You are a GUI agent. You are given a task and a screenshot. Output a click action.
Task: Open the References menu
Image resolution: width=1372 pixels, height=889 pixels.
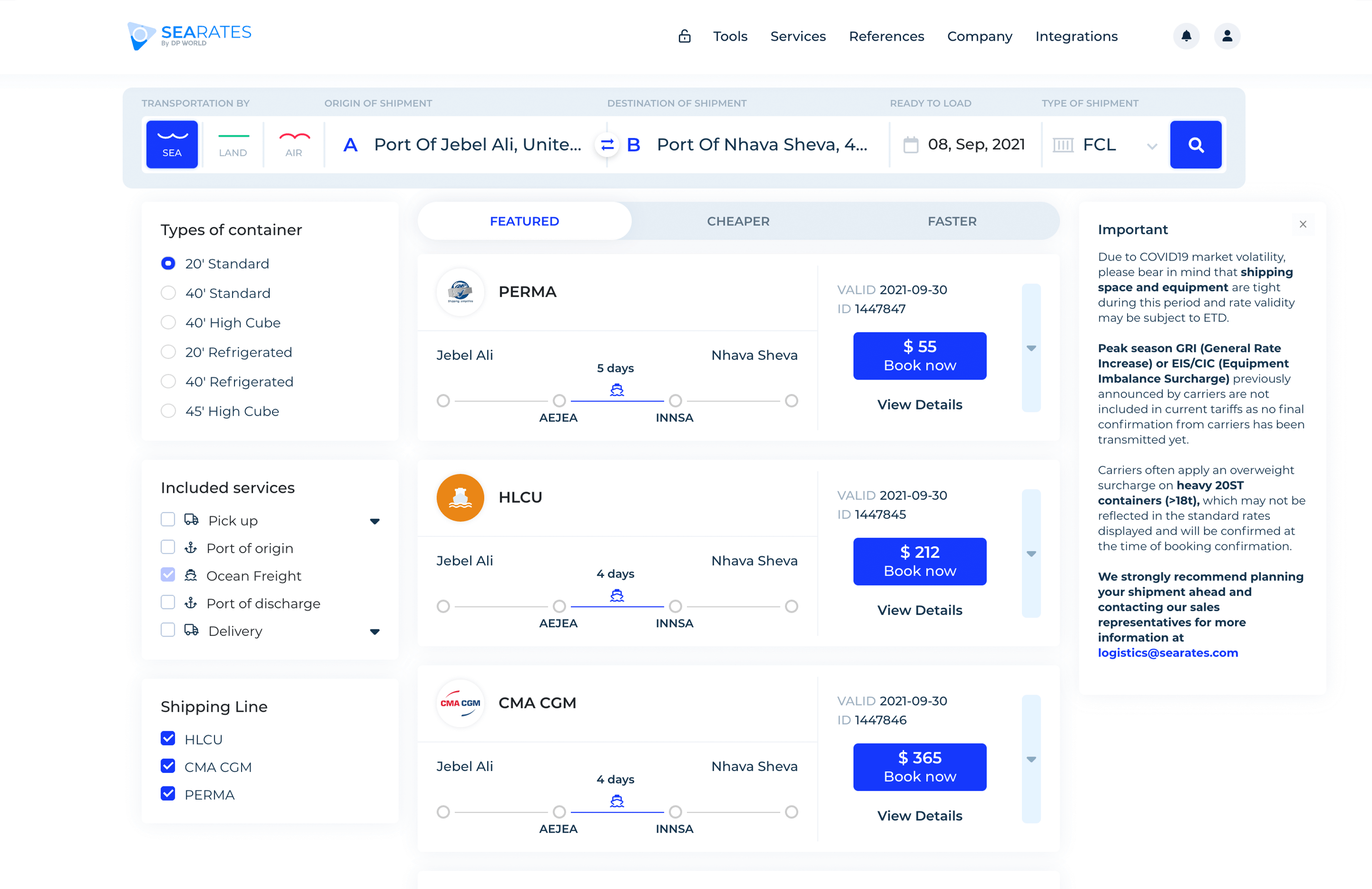tap(886, 36)
